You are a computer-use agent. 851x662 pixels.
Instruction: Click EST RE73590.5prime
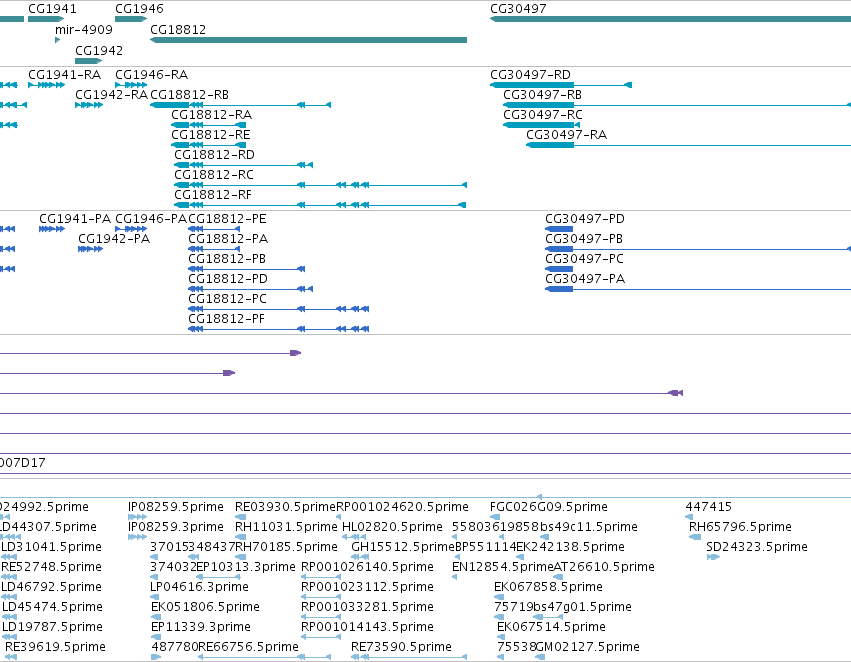[x=402, y=647]
